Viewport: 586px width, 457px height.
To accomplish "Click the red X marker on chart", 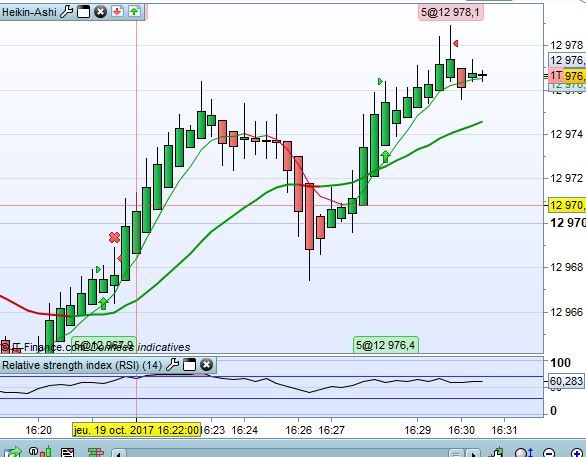I will point(114,237).
